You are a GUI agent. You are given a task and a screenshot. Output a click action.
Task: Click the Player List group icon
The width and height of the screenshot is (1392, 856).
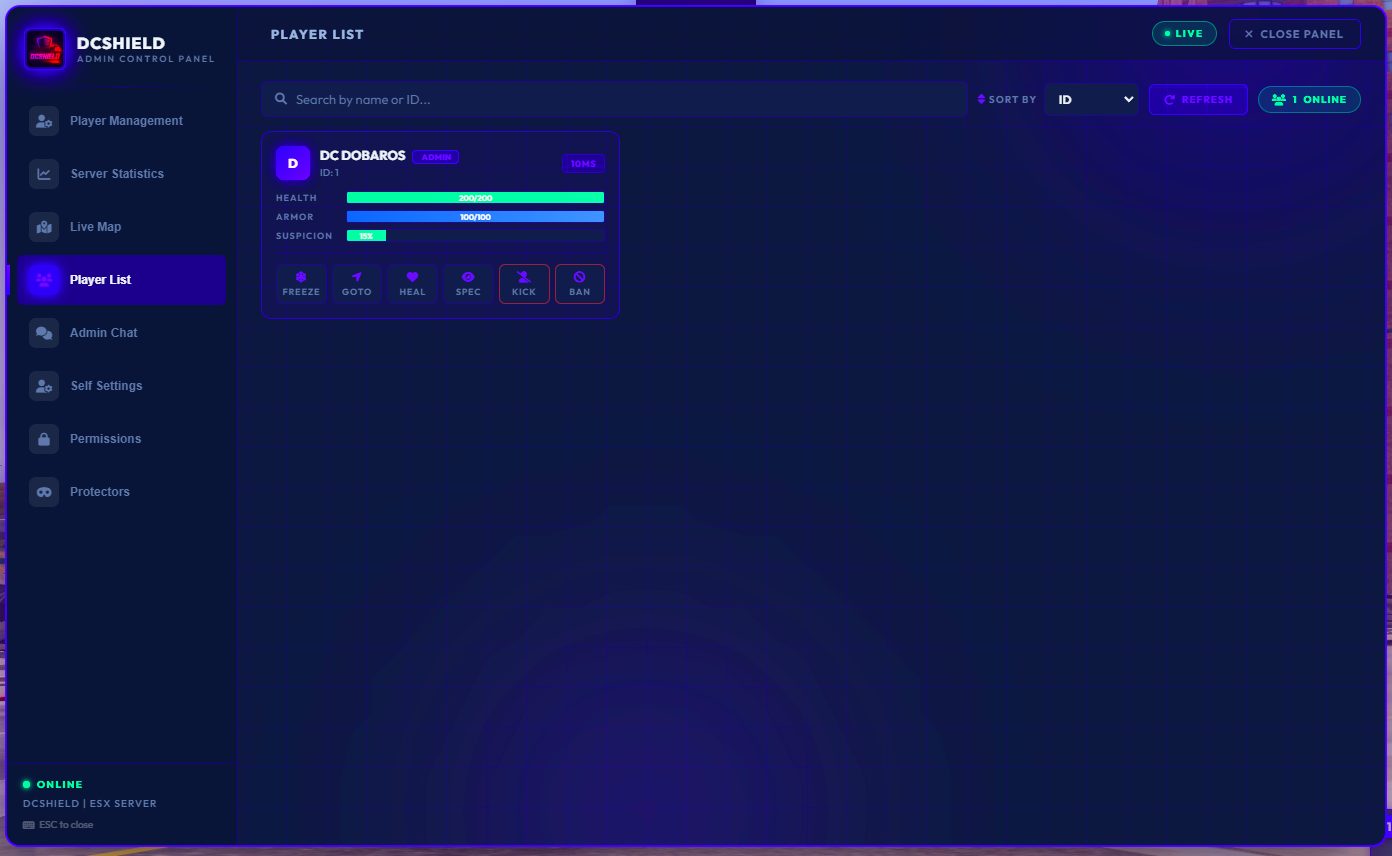coord(44,280)
